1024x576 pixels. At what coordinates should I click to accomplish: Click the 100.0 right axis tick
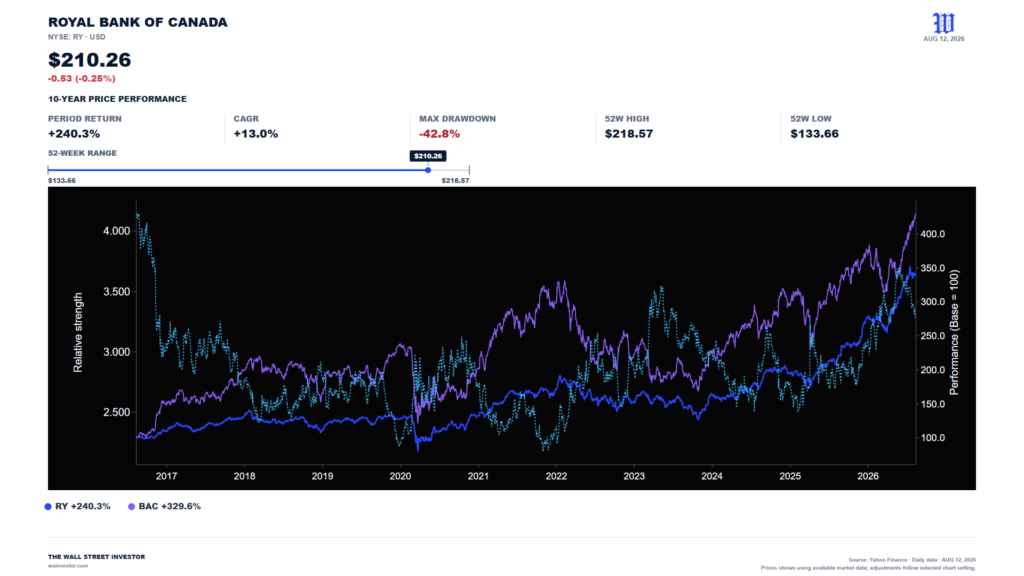click(x=933, y=438)
